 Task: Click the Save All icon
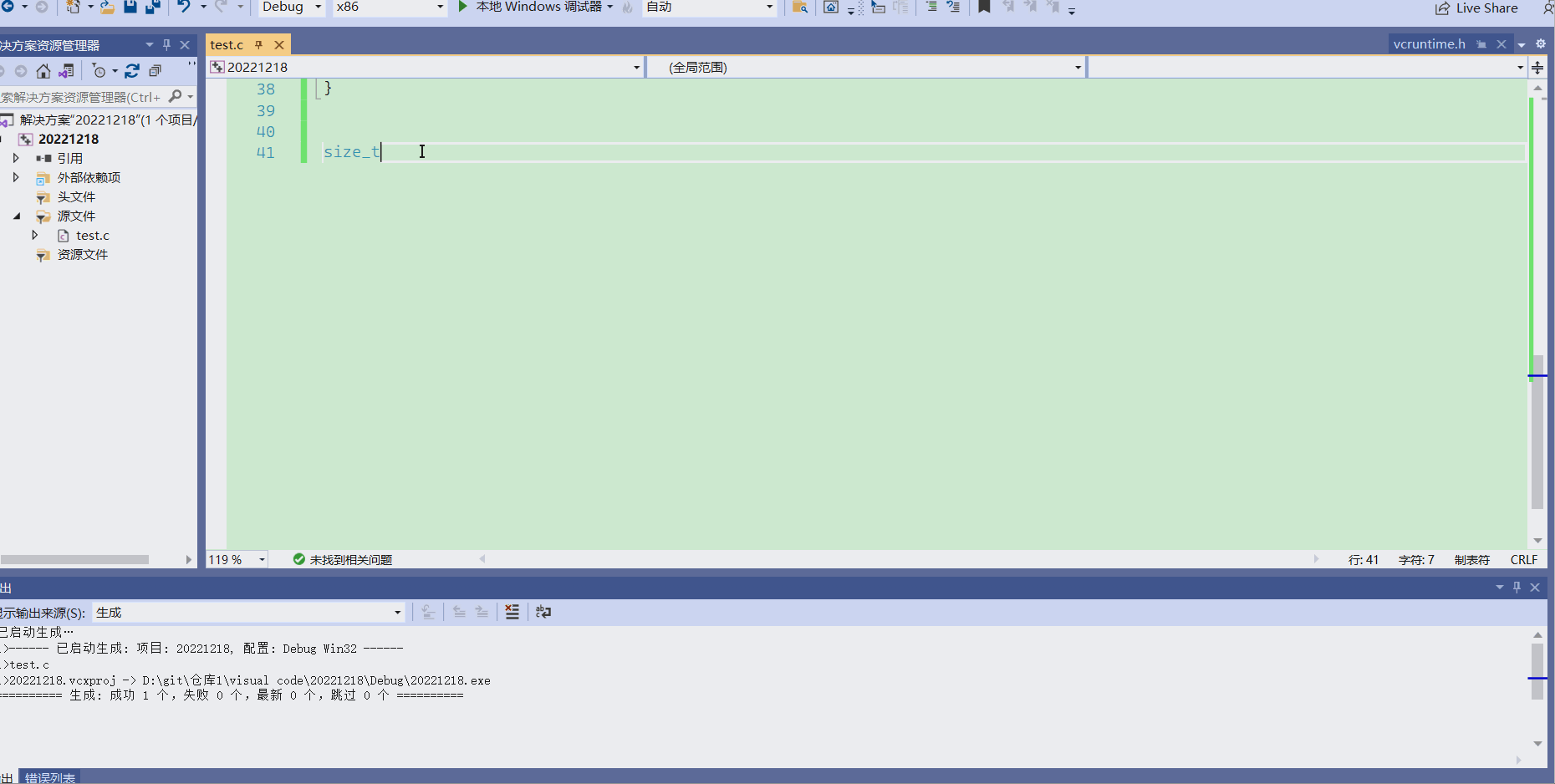pos(153,7)
